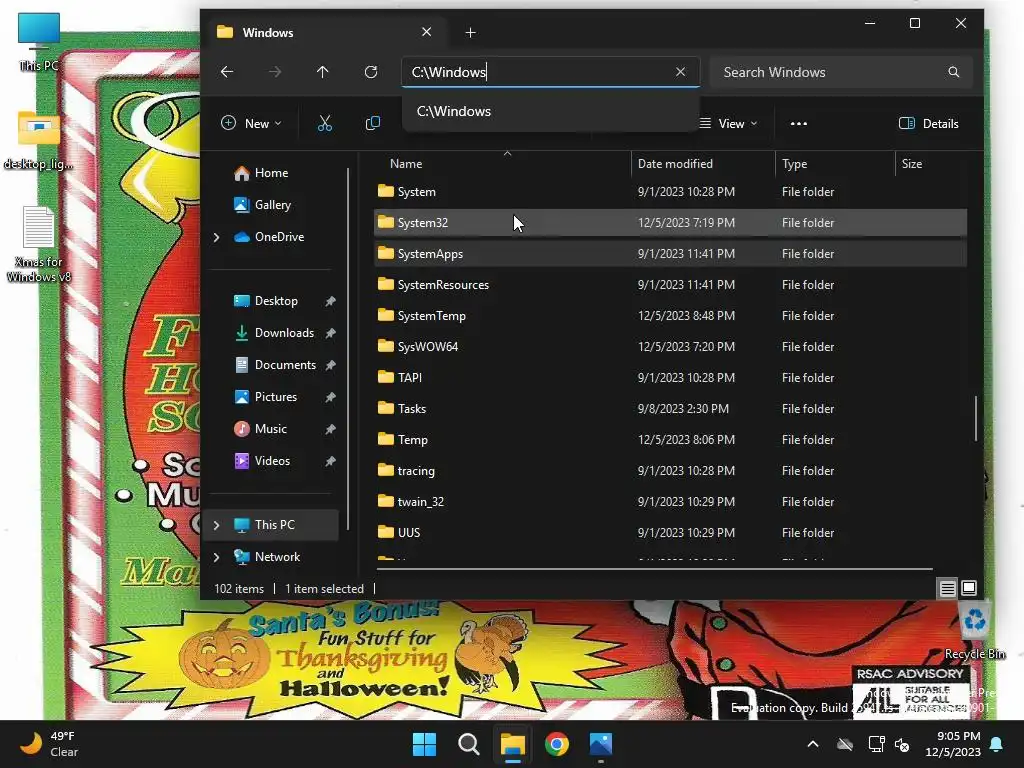
Task: Open pinned Videos folder
Action: coord(272,461)
